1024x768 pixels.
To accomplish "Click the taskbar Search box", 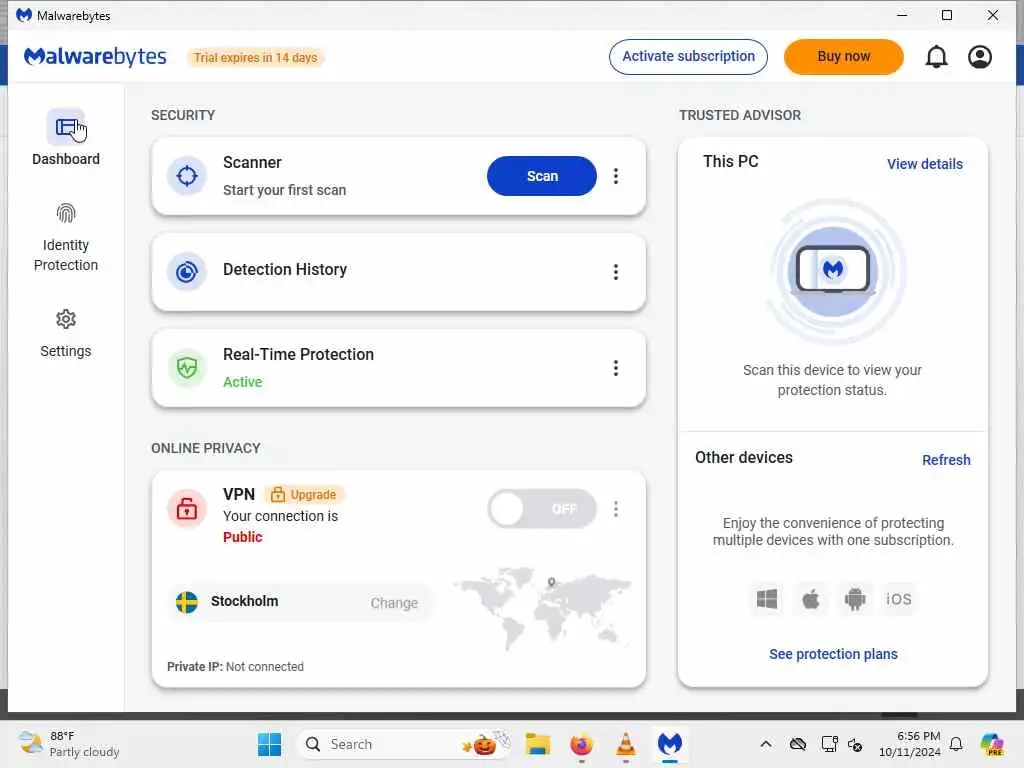I will point(404,744).
